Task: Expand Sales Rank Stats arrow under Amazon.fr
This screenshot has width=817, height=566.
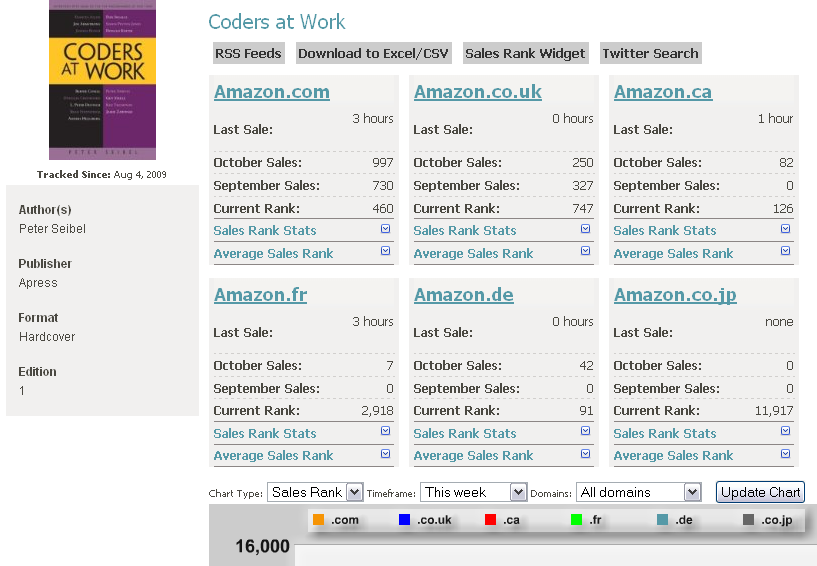Action: point(386,431)
